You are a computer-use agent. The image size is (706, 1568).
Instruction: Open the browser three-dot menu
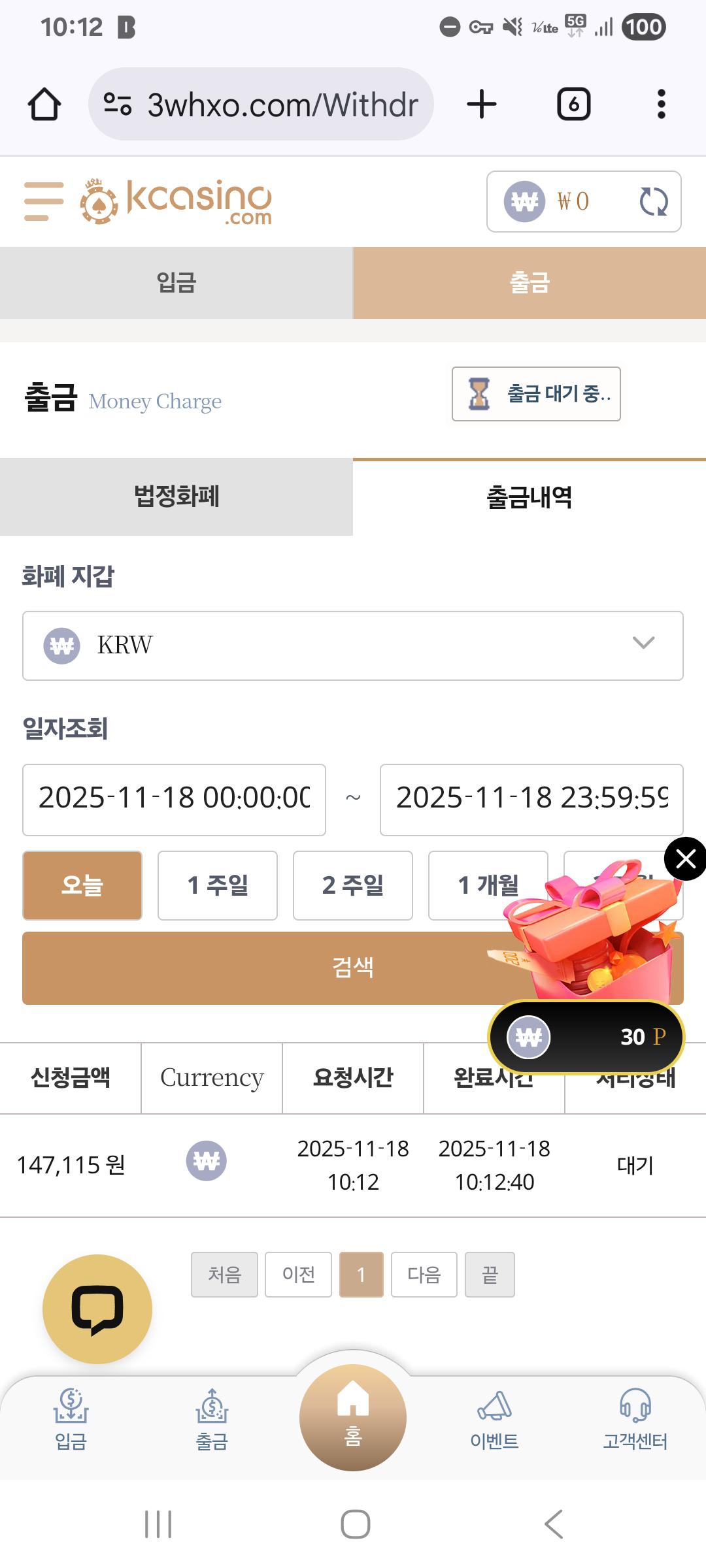661,105
